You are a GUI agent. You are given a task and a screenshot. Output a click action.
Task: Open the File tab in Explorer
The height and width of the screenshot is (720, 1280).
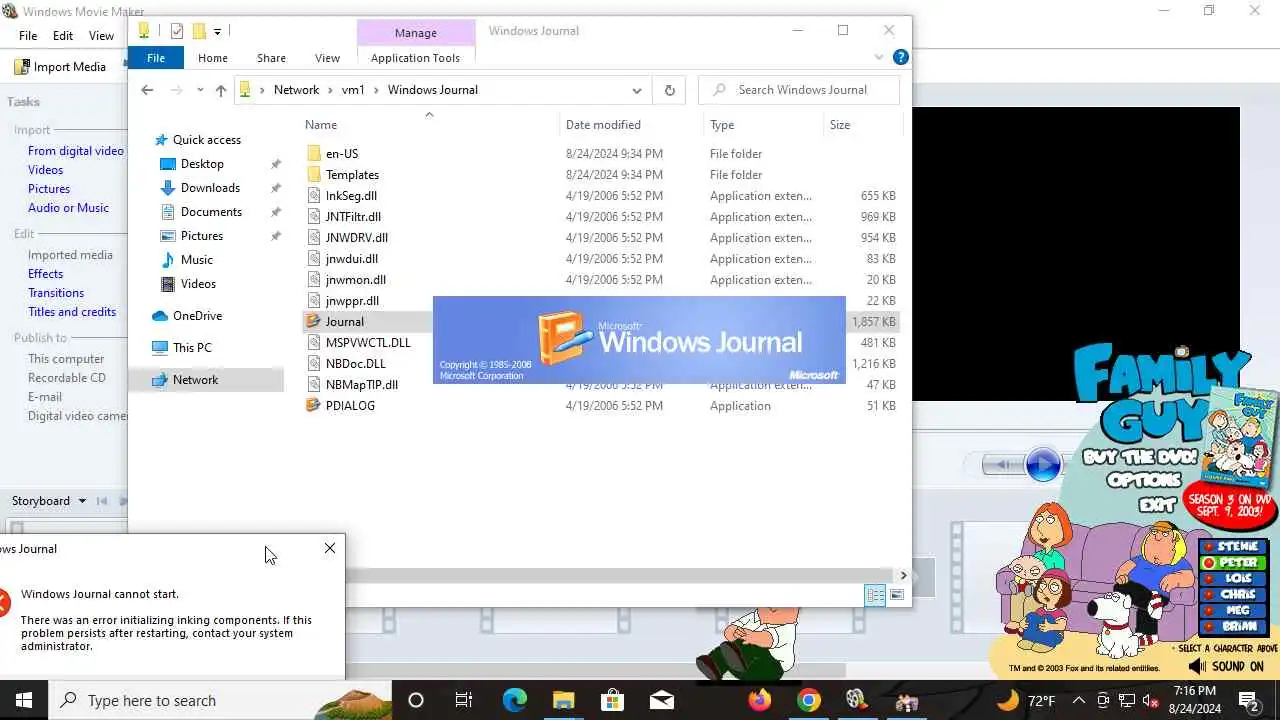click(156, 58)
